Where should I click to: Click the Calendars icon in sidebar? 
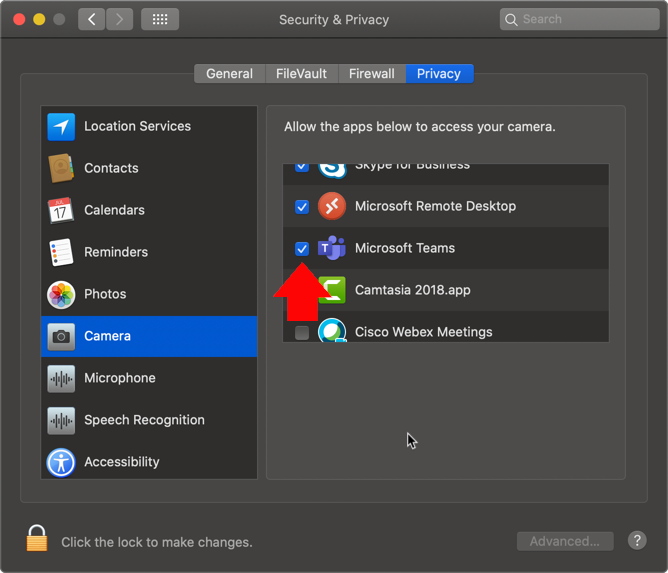[61, 210]
